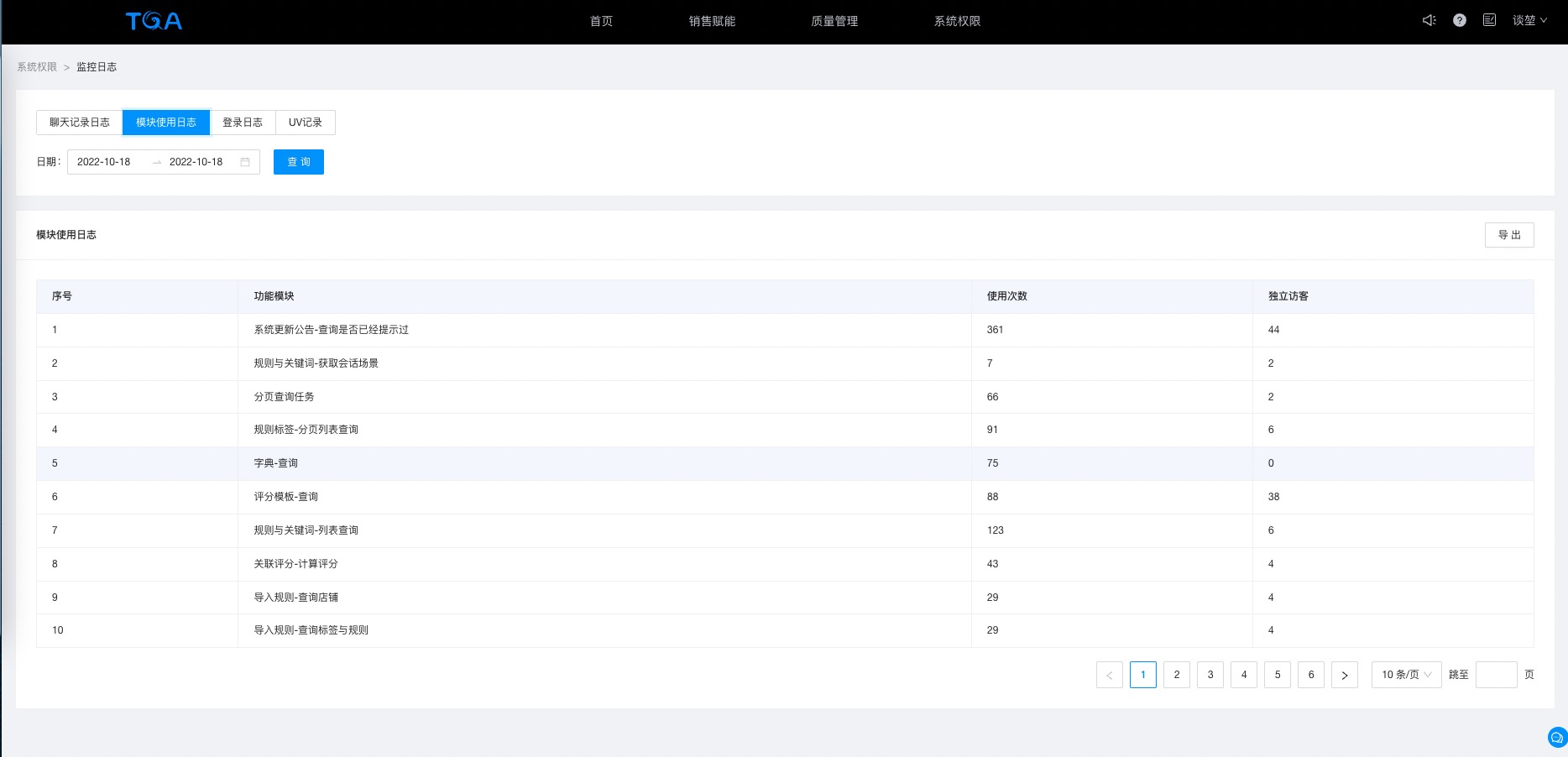1568x757 pixels.
Task: Select row 导入规则-查询标签与规则
Action: point(785,630)
